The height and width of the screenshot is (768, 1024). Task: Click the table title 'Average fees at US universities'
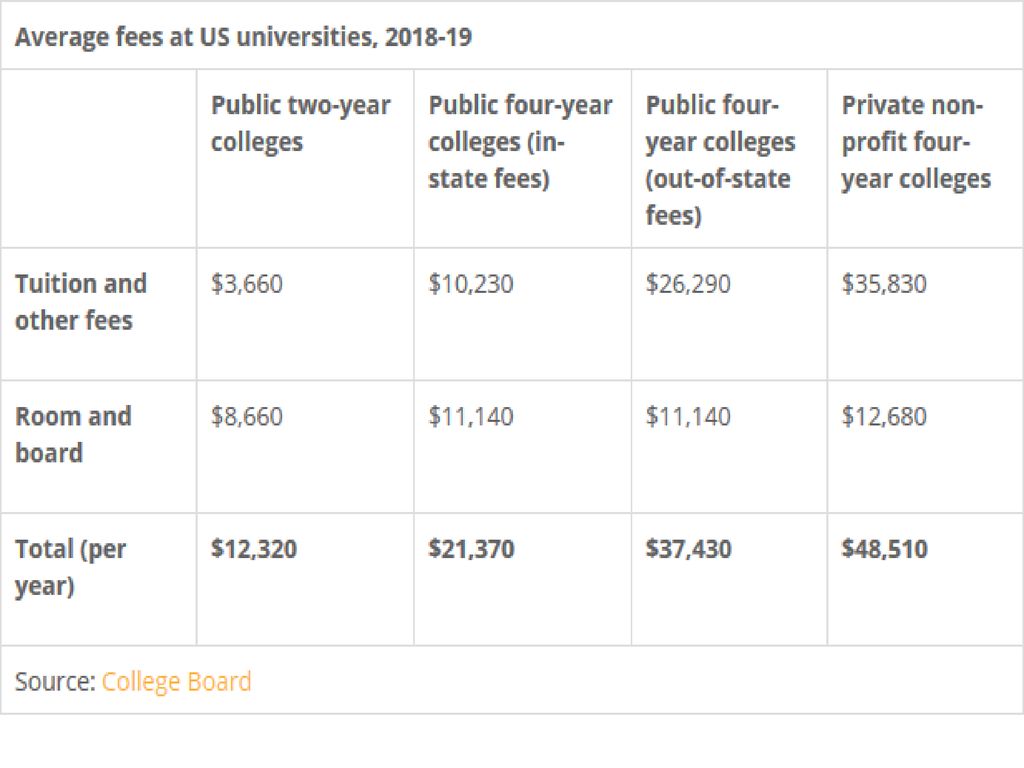(243, 38)
